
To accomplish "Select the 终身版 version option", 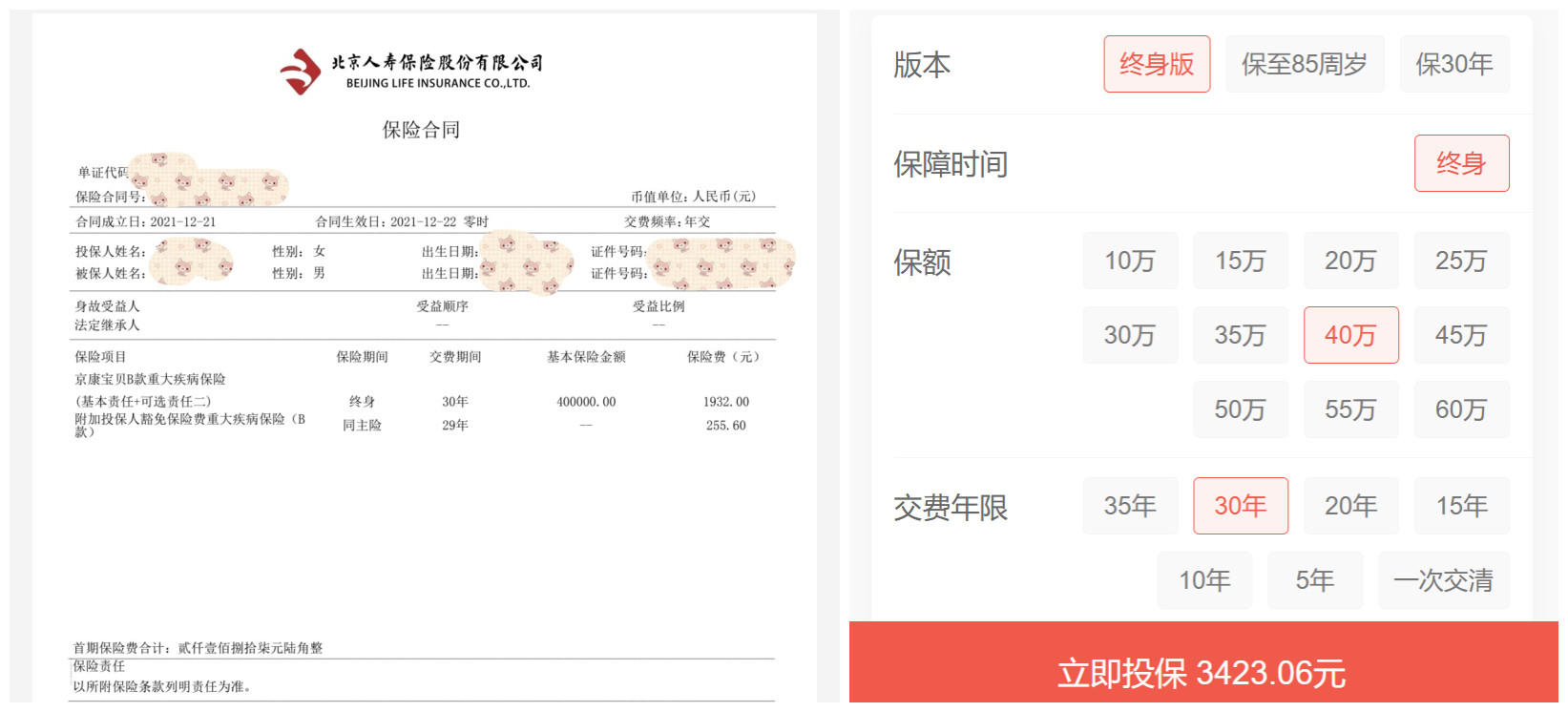I will click(1157, 64).
